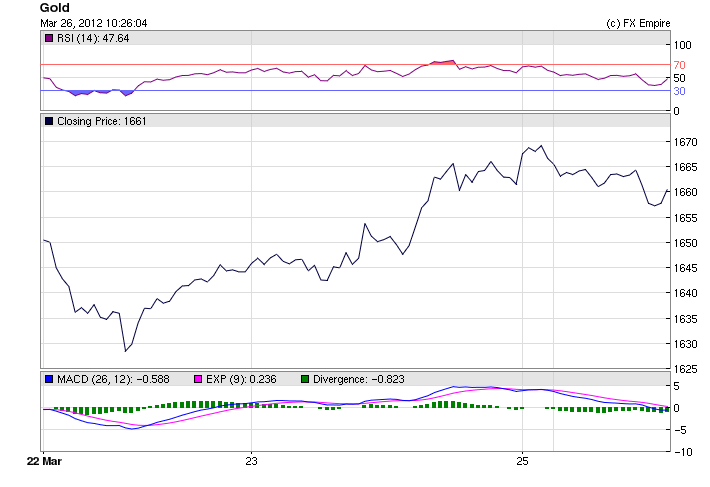Viewport: 710px width, 487px height.
Task: Click the MACD axis label -5
Action: click(680, 430)
